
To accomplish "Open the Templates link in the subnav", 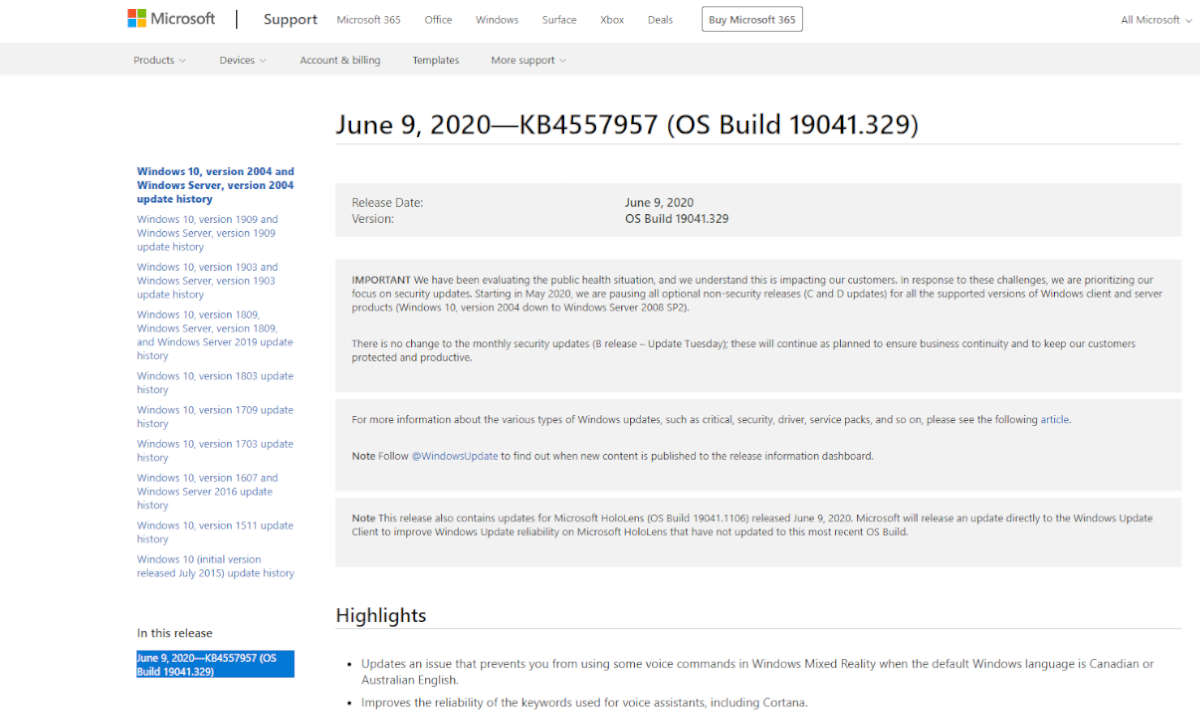I will [x=436, y=60].
